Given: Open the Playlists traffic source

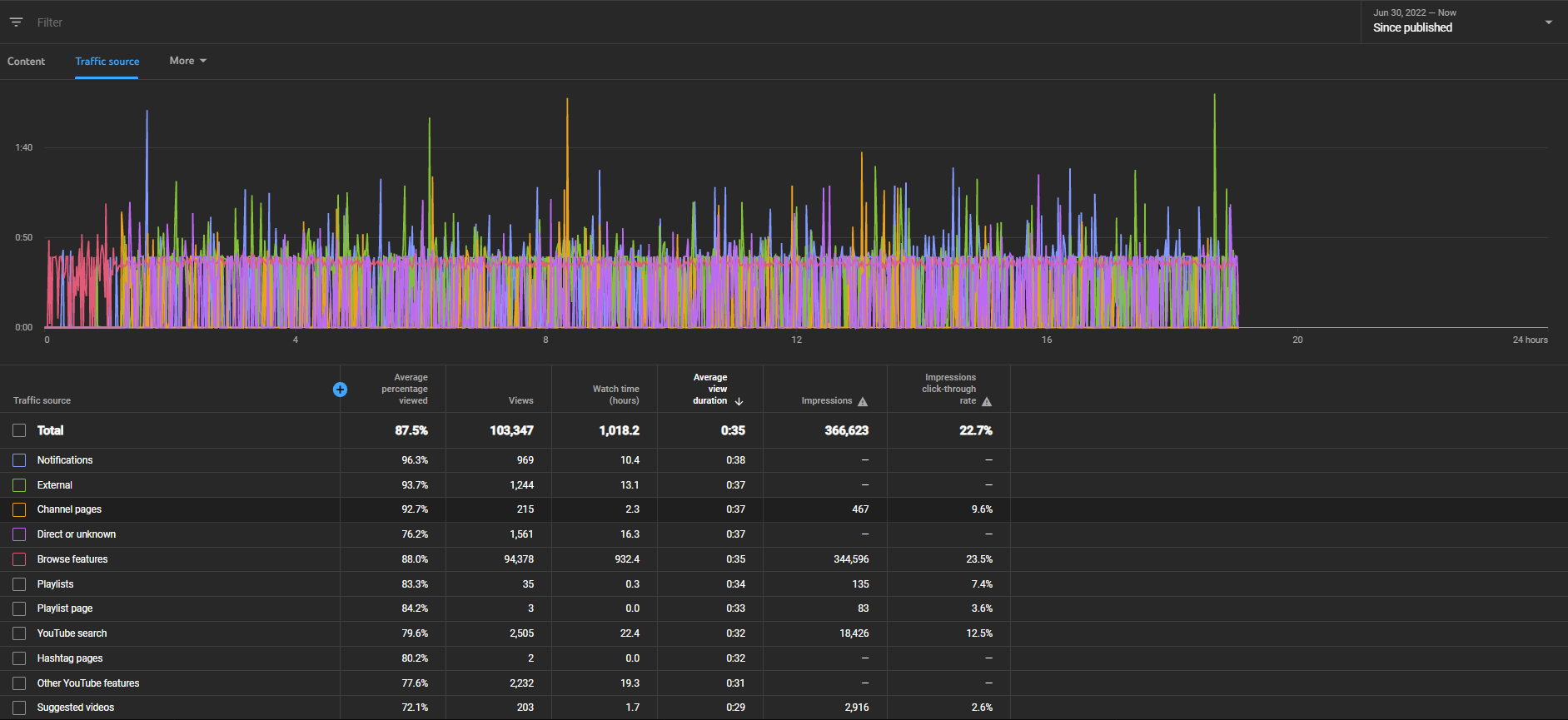Looking at the screenshot, I should pos(55,584).
